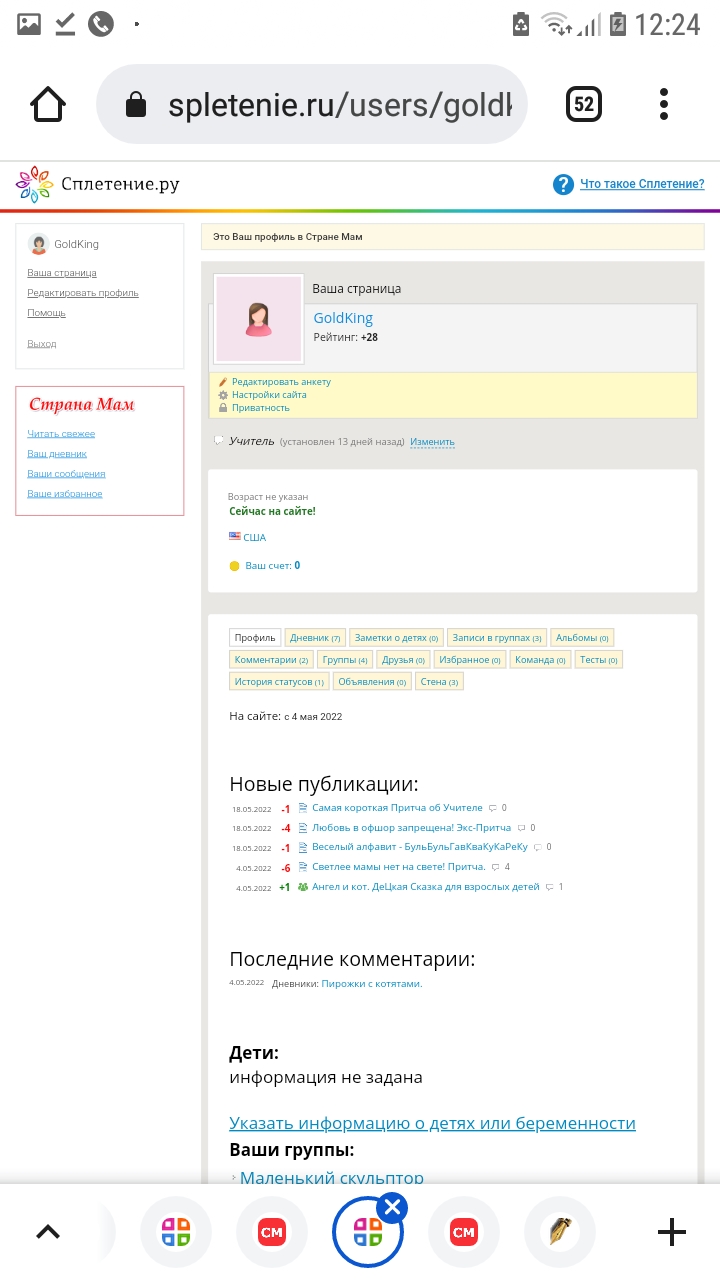
Task: Click the pencil icon beside Редактировать анкету
Action: pos(223,382)
